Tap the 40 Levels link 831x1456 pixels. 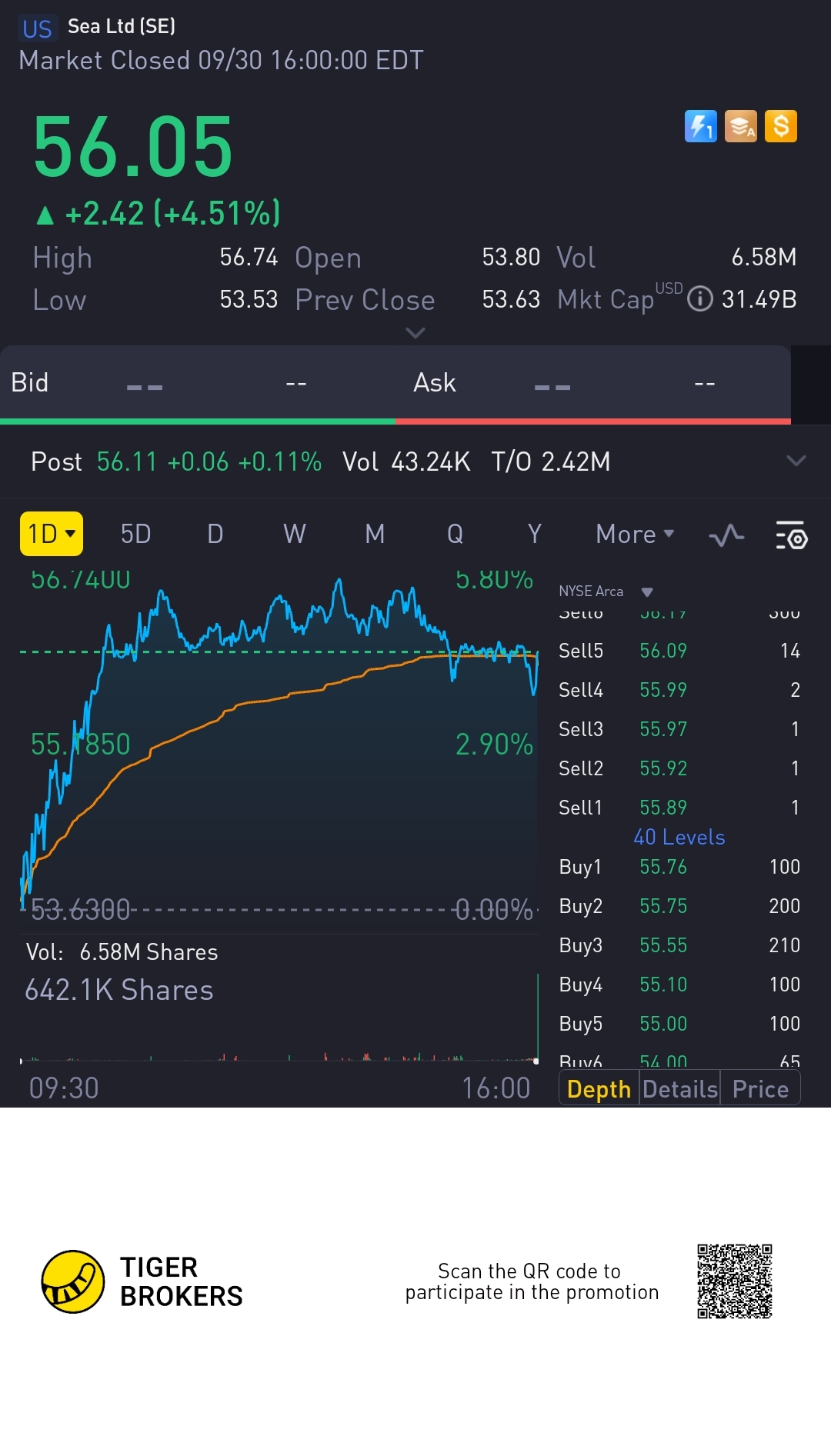(679, 837)
